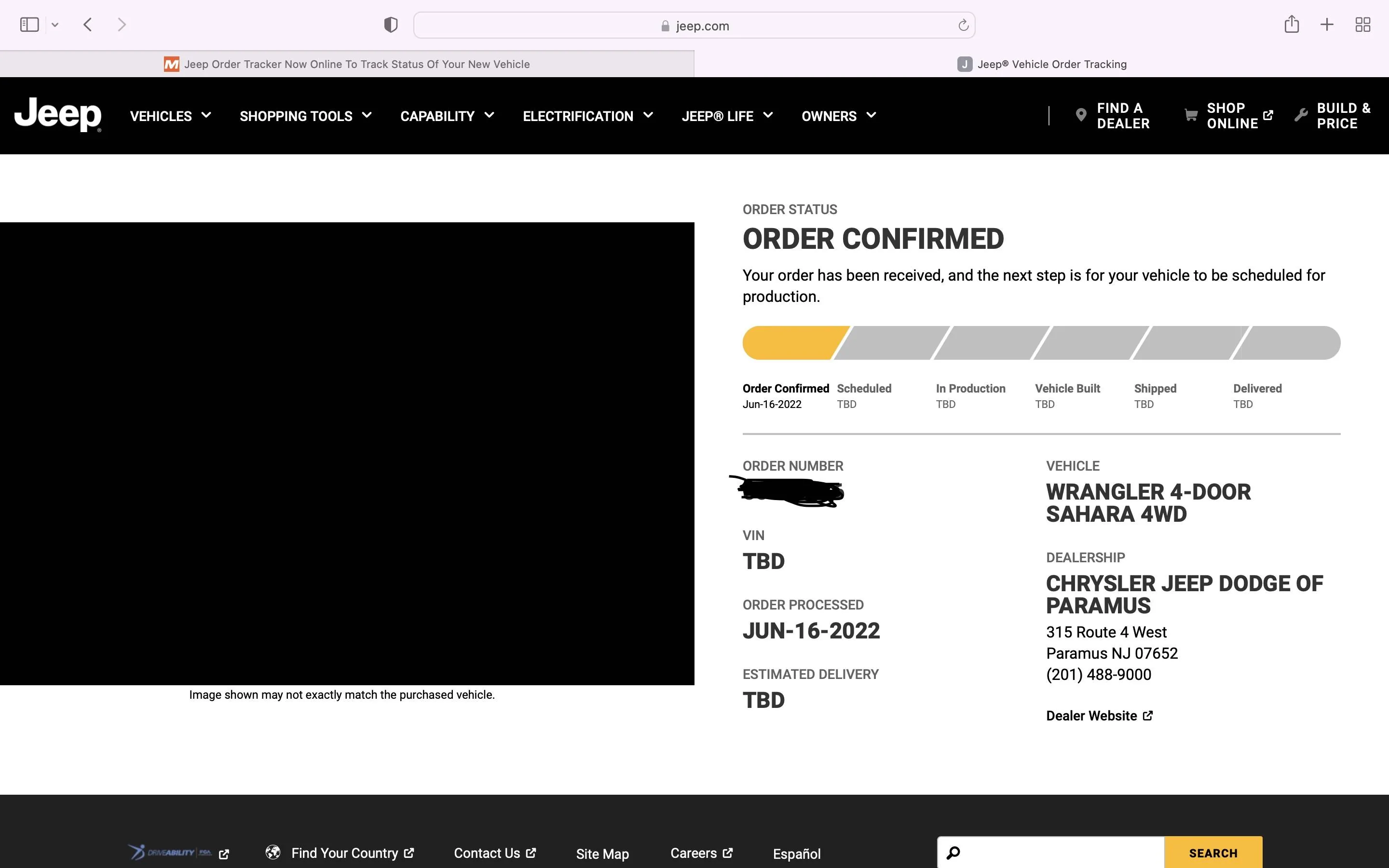Click the In Production segment of the progress bar
Image resolution: width=1389 pixels, height=868 pixels.
[x=991, y=343]
